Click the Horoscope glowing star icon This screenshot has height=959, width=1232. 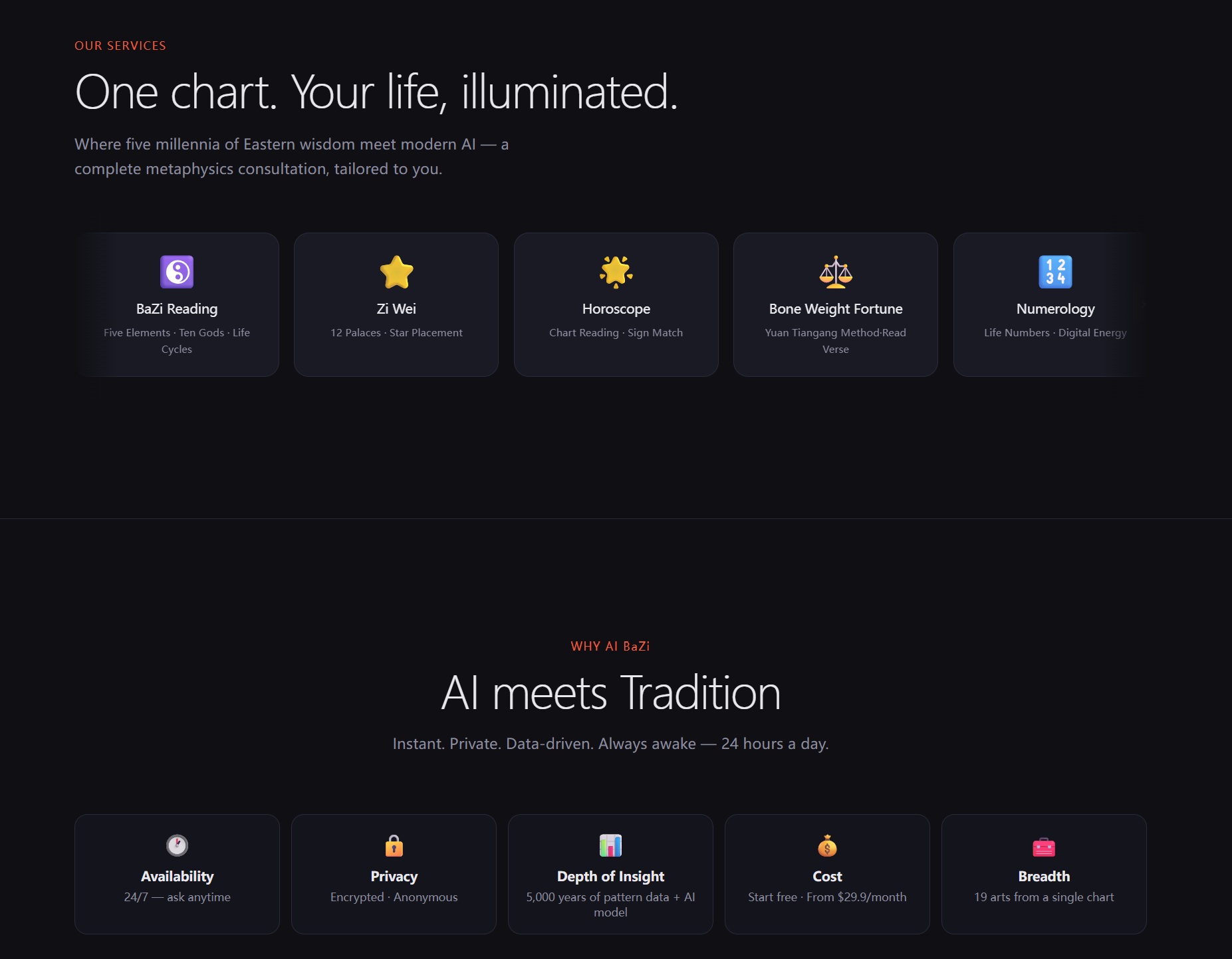[x=616, y=272]
